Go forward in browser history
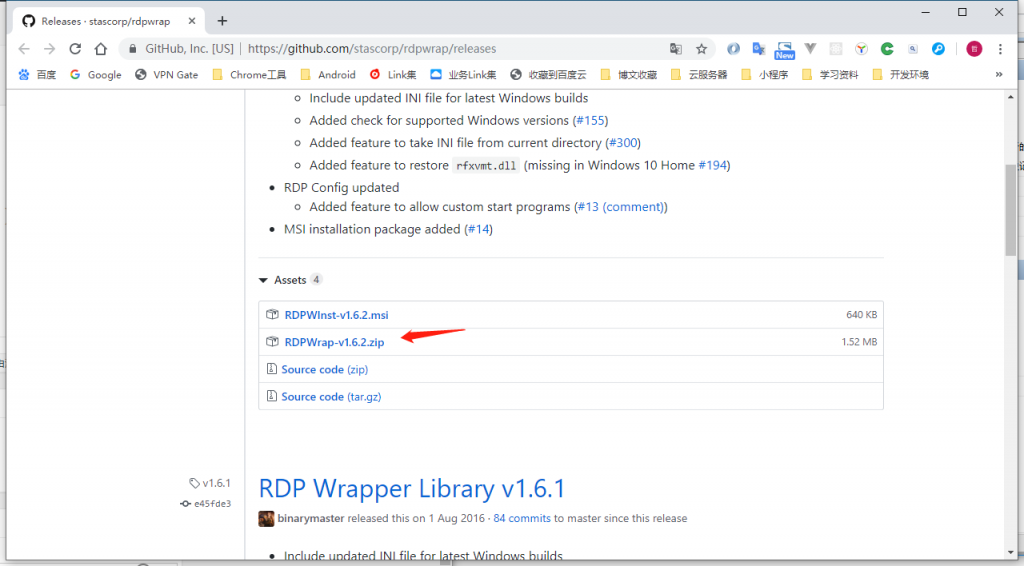1024x566 pixels. tap(50, 49)
